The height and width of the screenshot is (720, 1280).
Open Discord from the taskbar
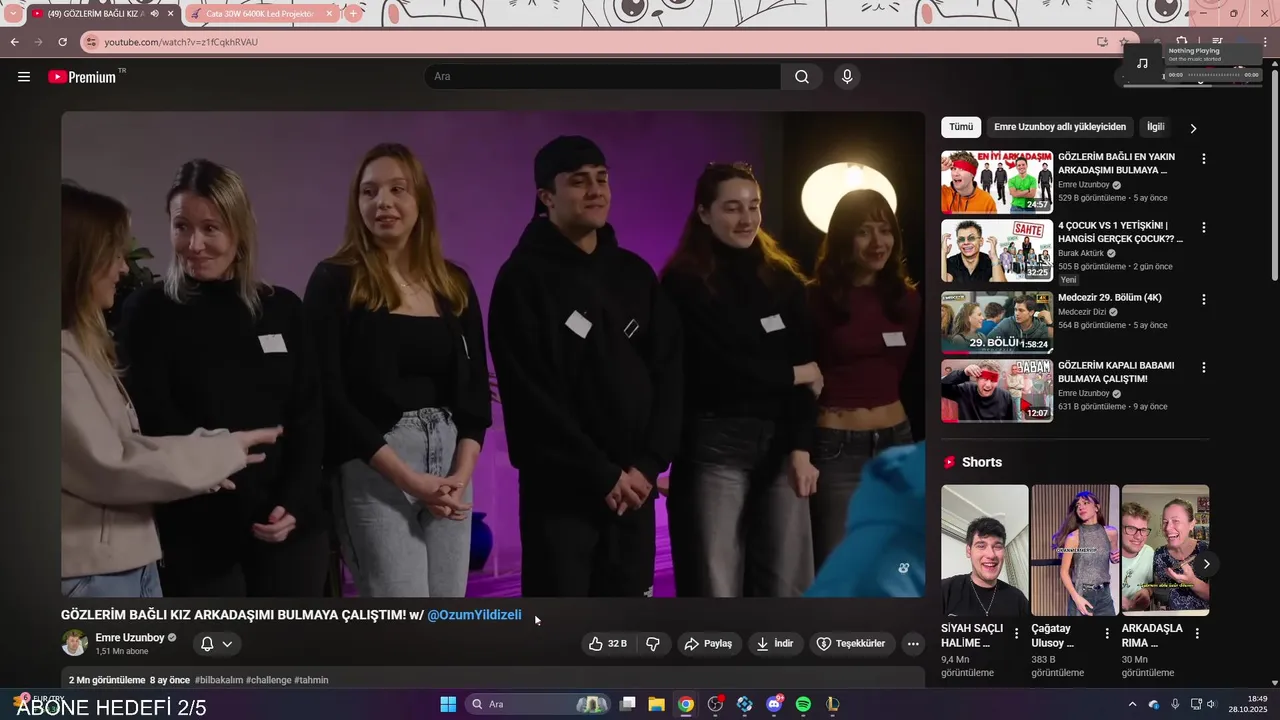coord(774,704)
